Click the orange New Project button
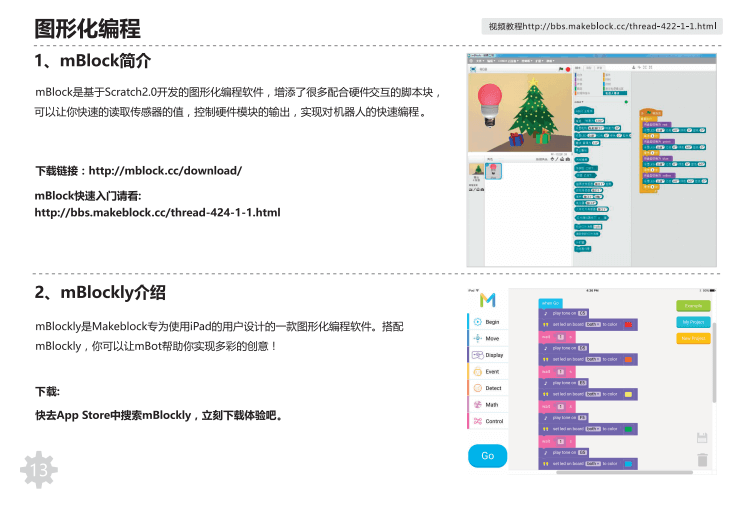 tap(693, 338)
